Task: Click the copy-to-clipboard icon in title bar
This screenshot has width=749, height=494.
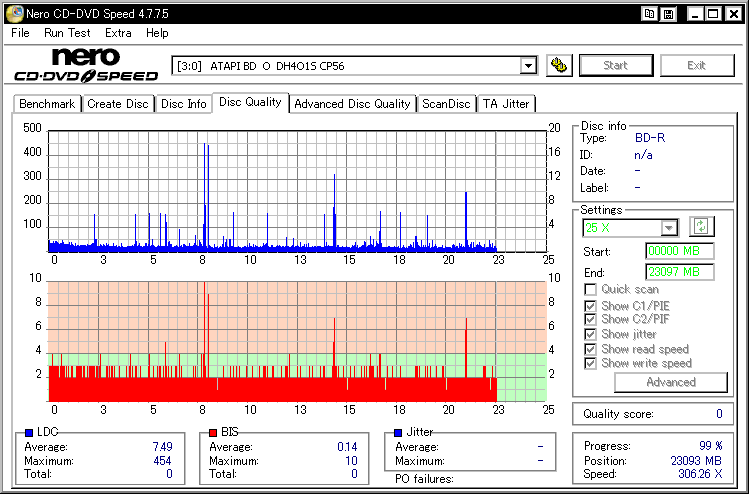Action: pos(650,14)
